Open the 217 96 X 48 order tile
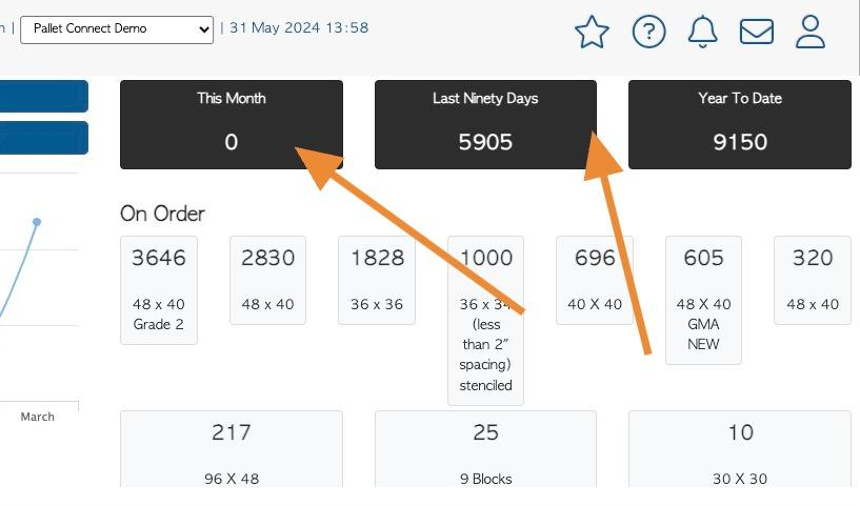The width and height of the screenshot is (860, 506). coord(231,449)
